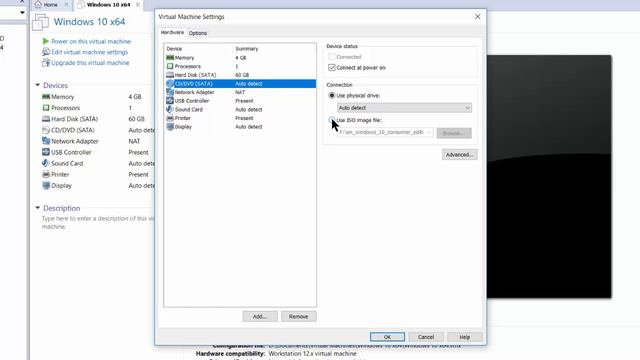Click the '60 GB' Hard Disk summary in dialog

(x=242, y=75)
